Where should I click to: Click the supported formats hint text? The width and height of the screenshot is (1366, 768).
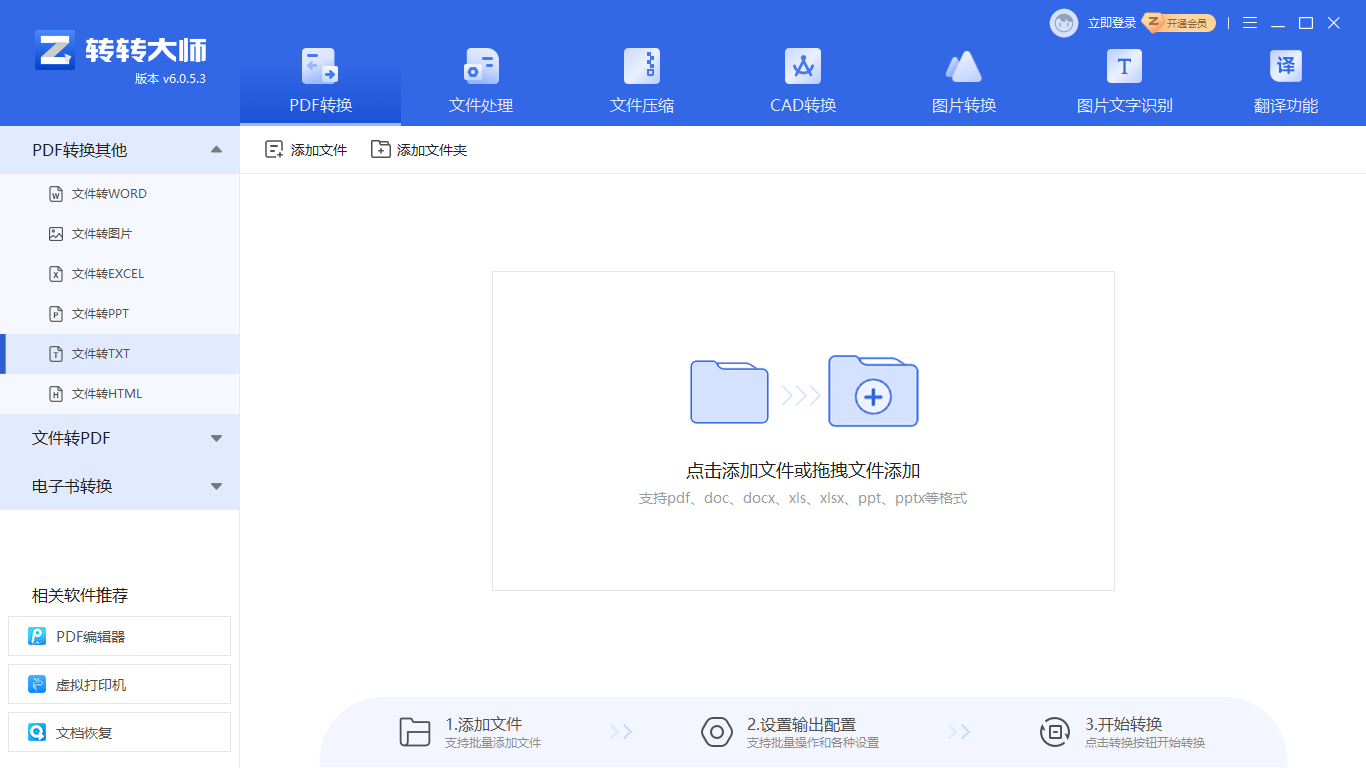pos(803,498)
